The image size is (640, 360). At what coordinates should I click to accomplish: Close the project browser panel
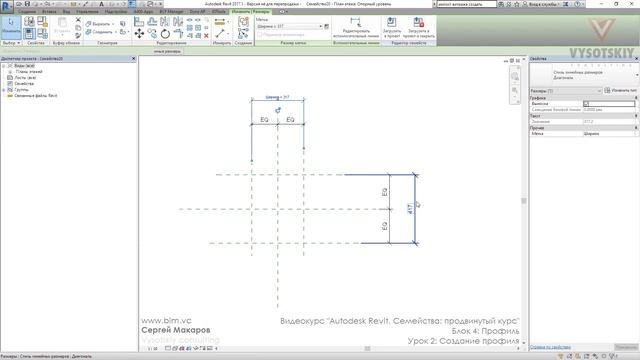(x=133, y=59)
